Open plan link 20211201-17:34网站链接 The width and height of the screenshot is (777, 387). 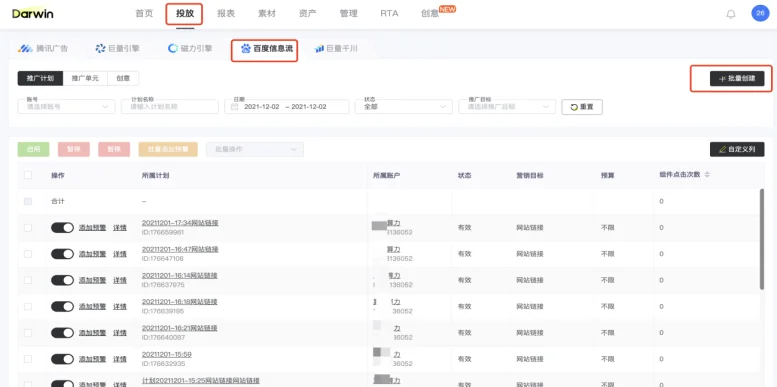[x=180, y=223]
